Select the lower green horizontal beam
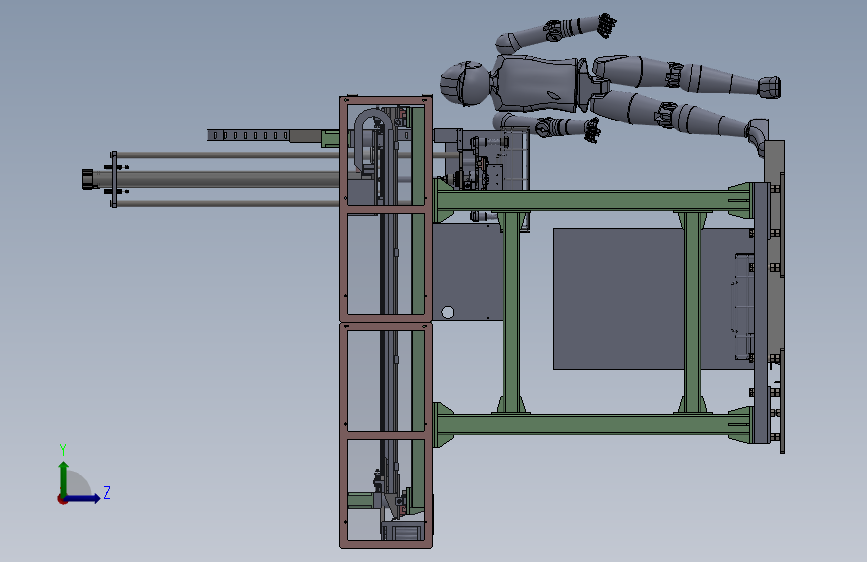Viewport: 867px width, 562px height. tap(592, 424)
